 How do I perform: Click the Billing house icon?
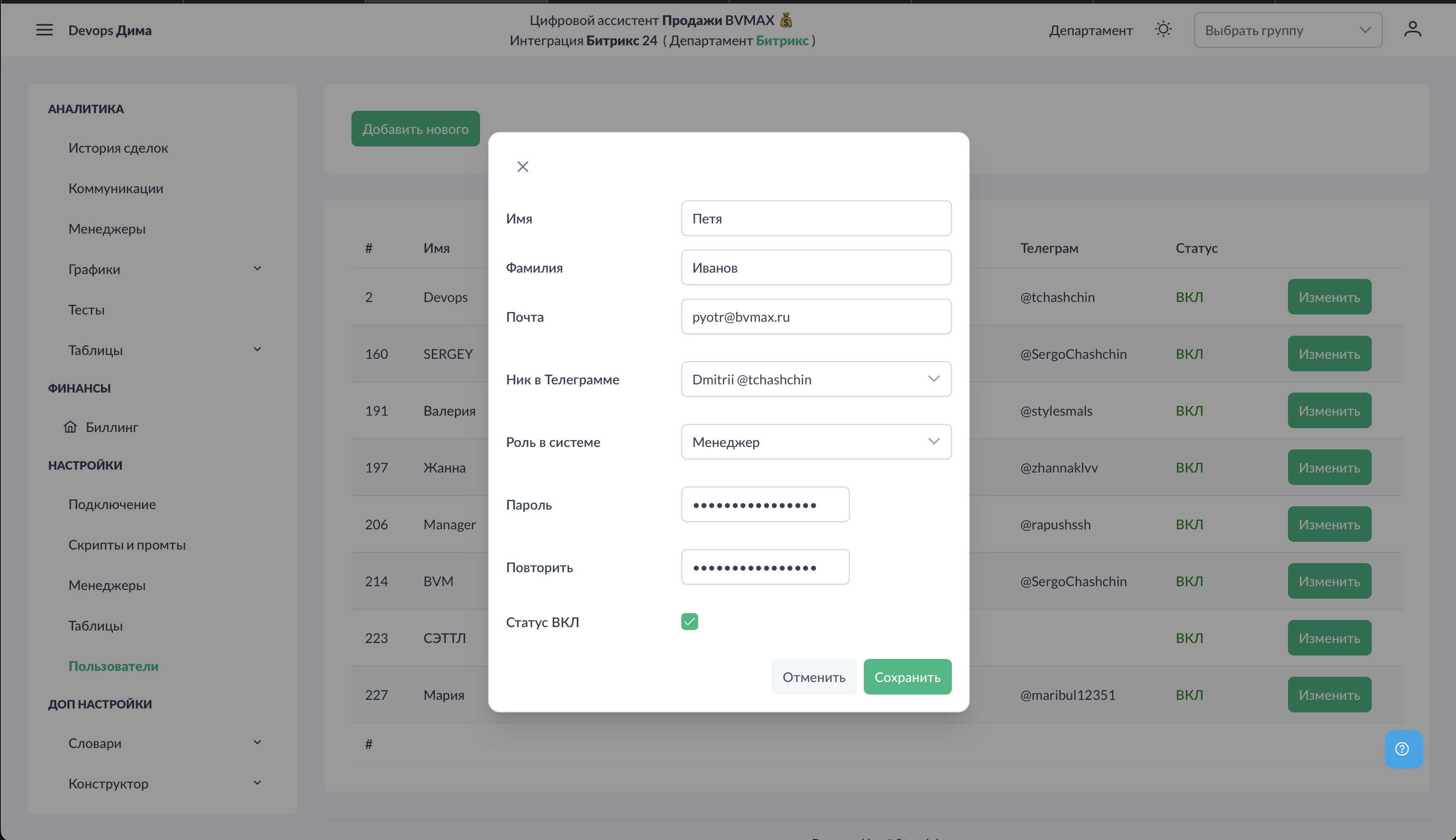(x=70, y=427)
